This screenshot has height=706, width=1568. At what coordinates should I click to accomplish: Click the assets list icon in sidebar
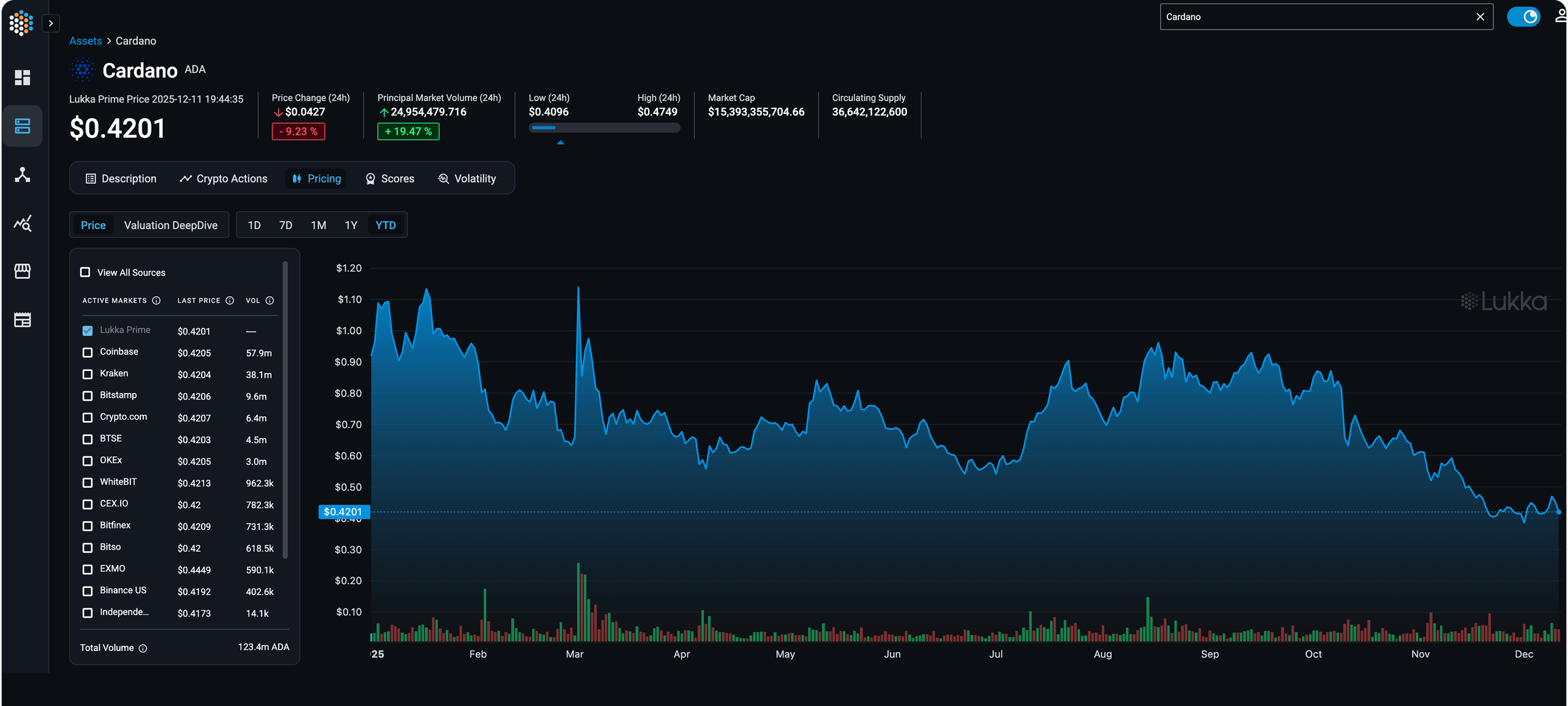coord(23,126)
